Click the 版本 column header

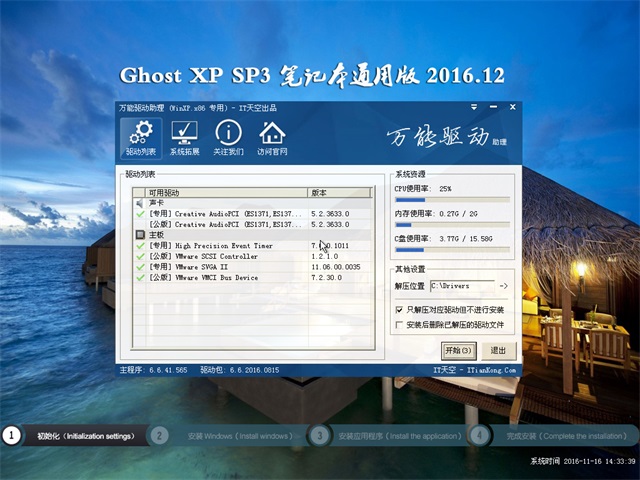click(x=340, y=192)
